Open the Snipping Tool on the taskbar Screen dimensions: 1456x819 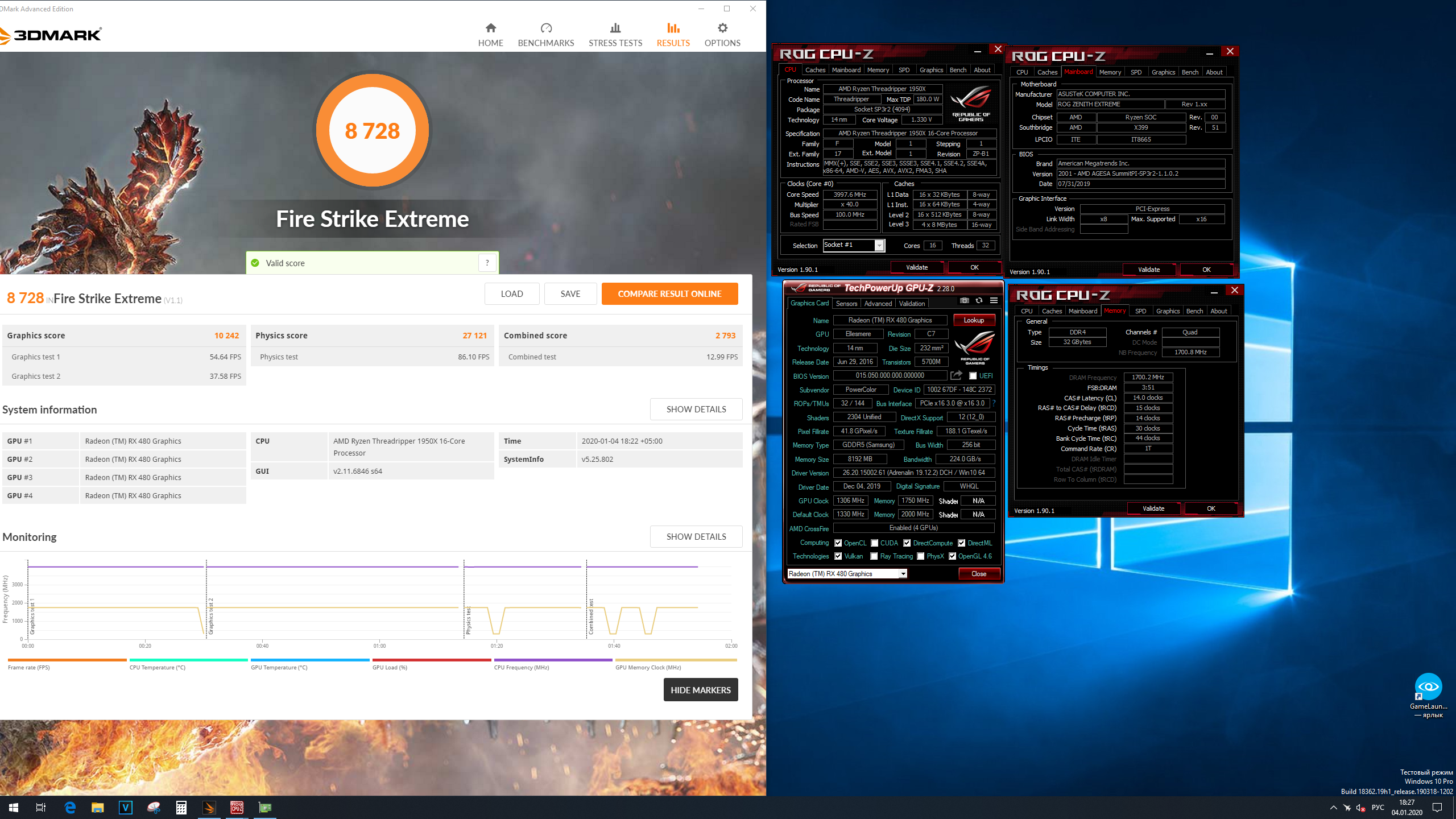point(154,807)
